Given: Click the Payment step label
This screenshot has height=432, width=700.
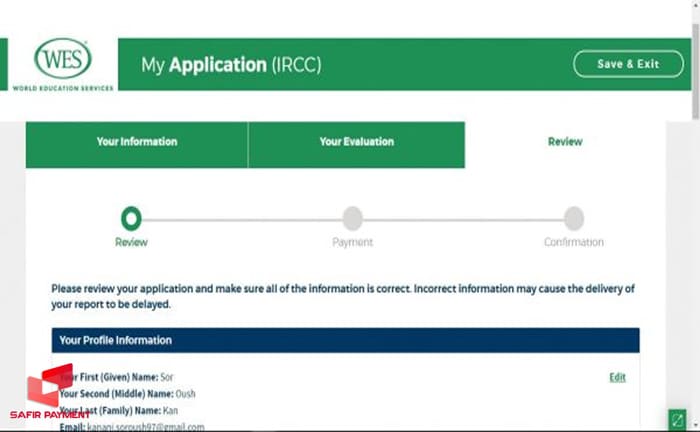Looking at the screenshot, I should (352, 242).
